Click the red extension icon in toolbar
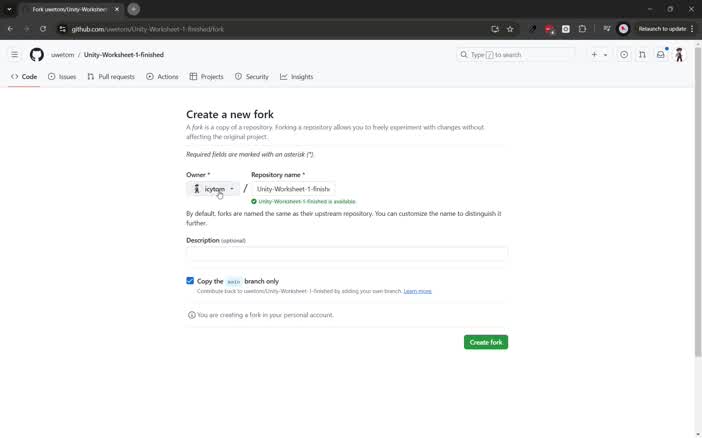The height and width of the screenshot is (438, 702). coord(549,29)
